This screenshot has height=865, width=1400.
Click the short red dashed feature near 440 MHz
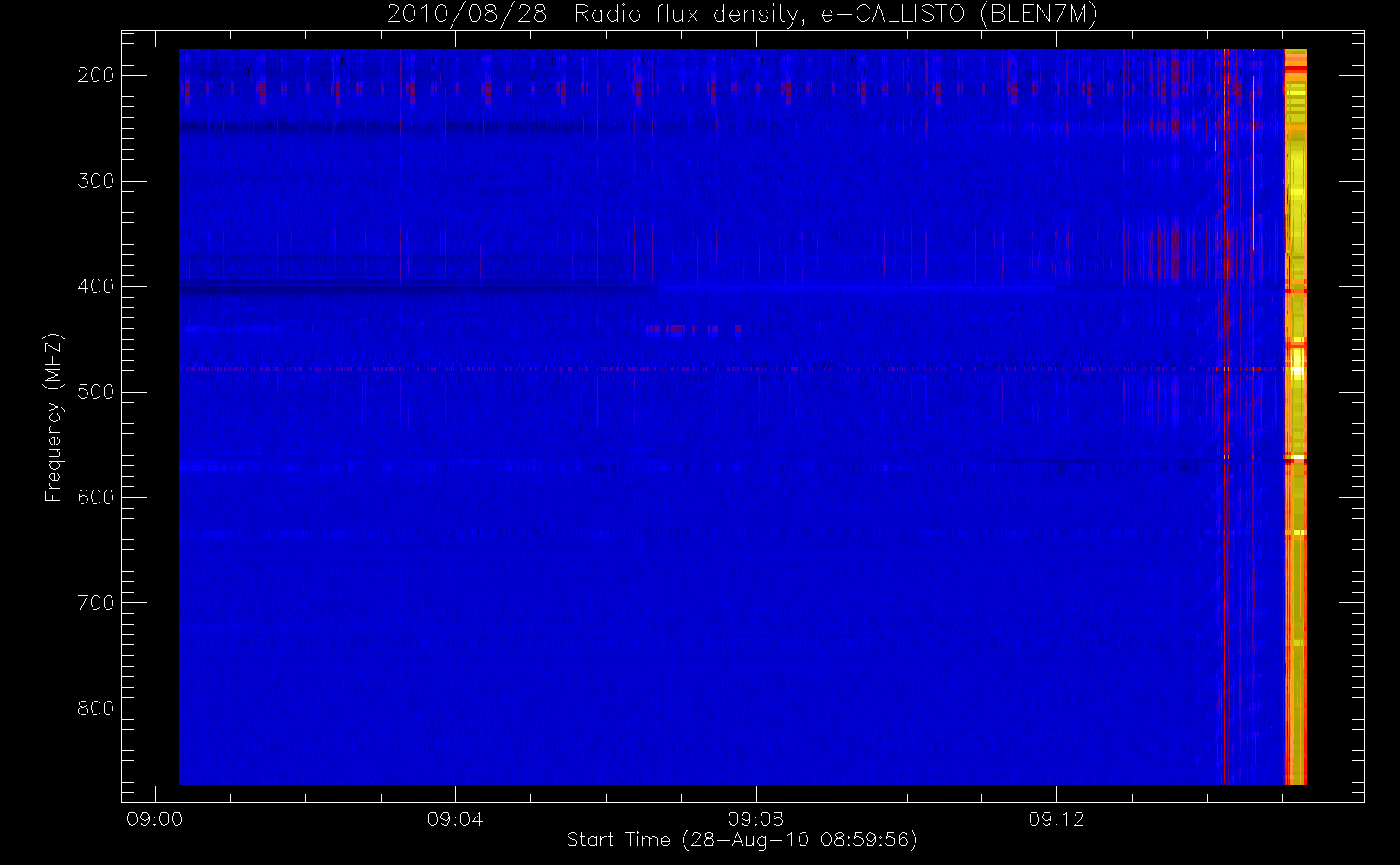(x=693, y=329)
